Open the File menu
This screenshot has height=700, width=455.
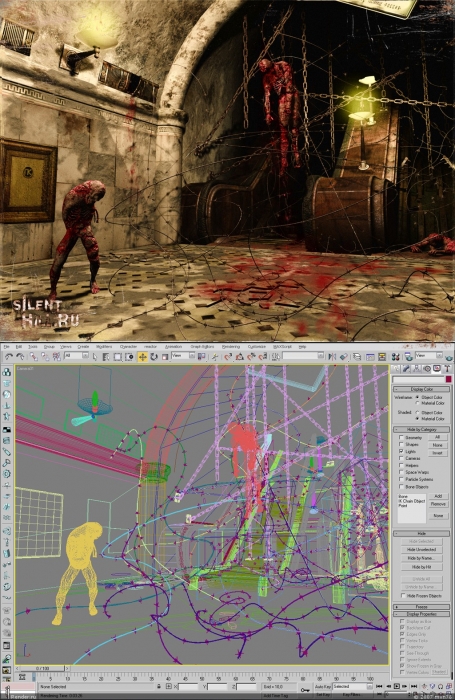7,346
